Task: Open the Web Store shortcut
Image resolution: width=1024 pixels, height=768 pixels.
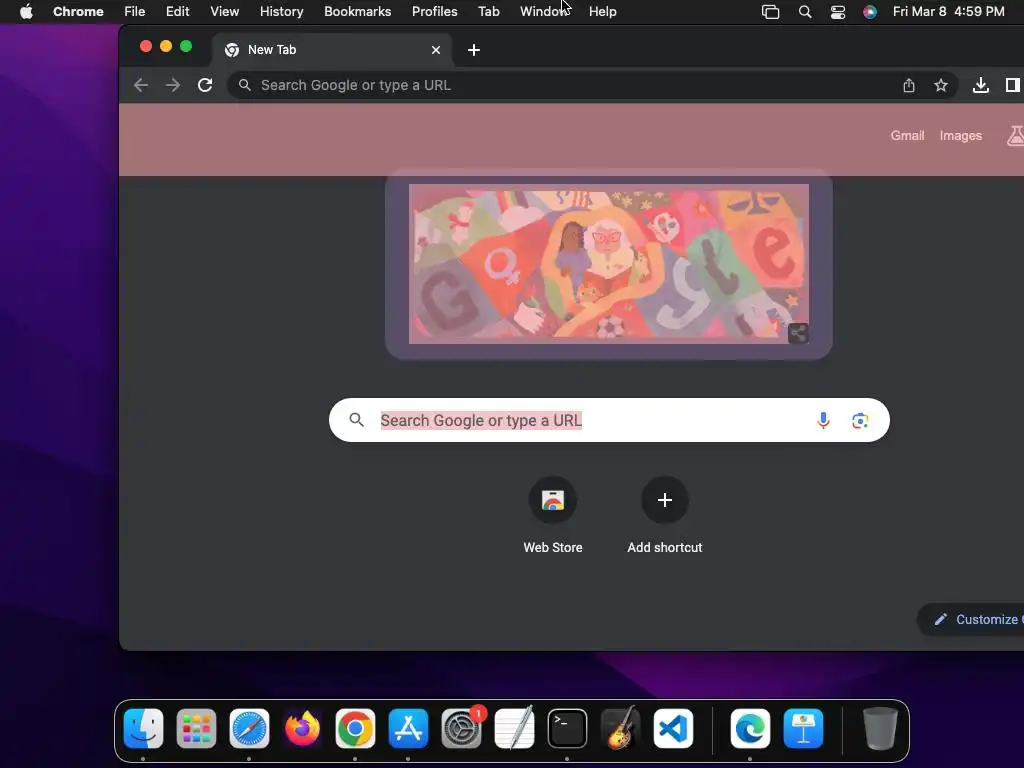Action: click(552, 516)
